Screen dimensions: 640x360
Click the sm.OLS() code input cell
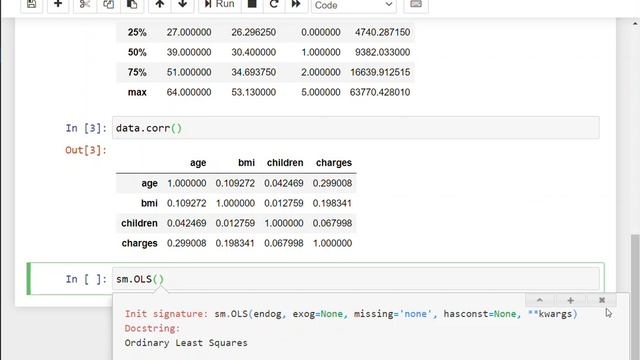tap(356, 279)
